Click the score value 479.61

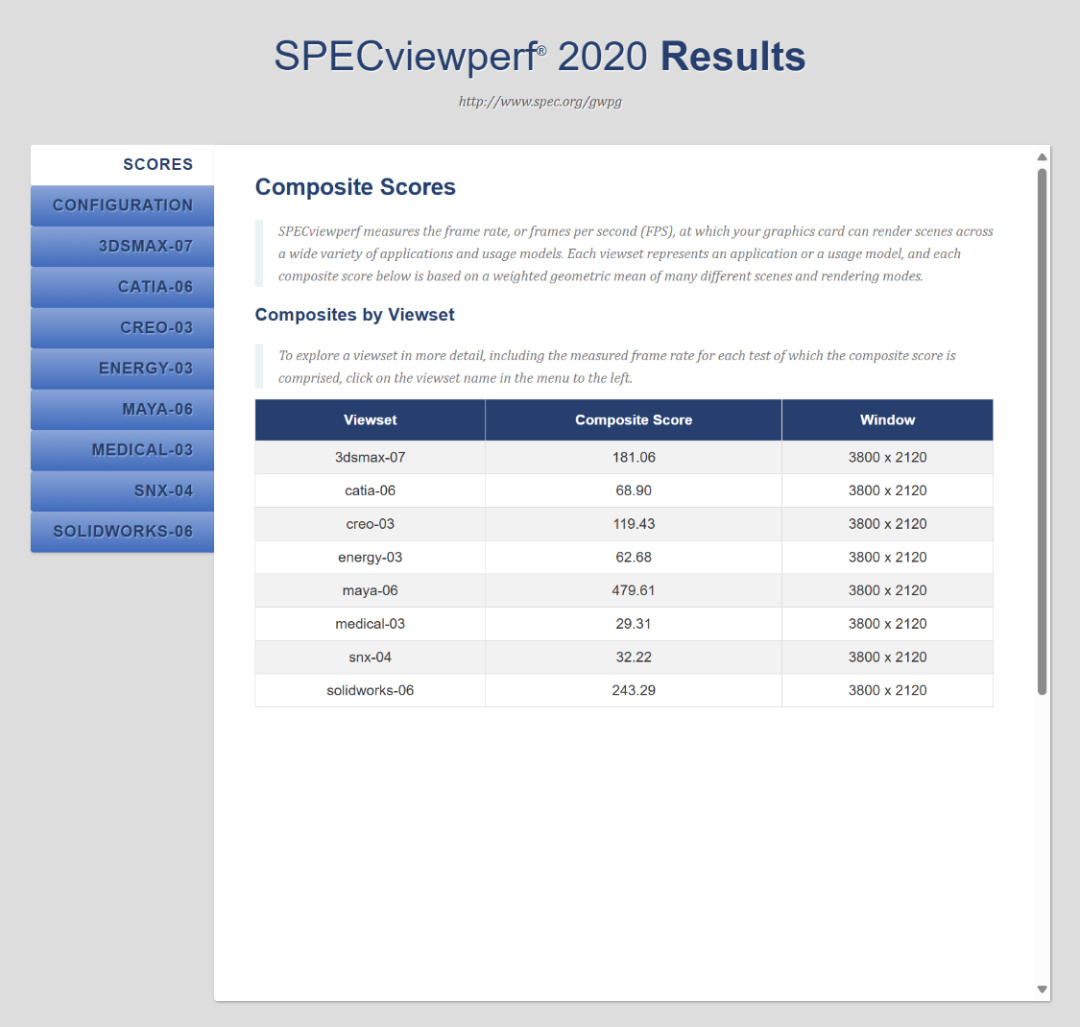click(x=634, y=590)
